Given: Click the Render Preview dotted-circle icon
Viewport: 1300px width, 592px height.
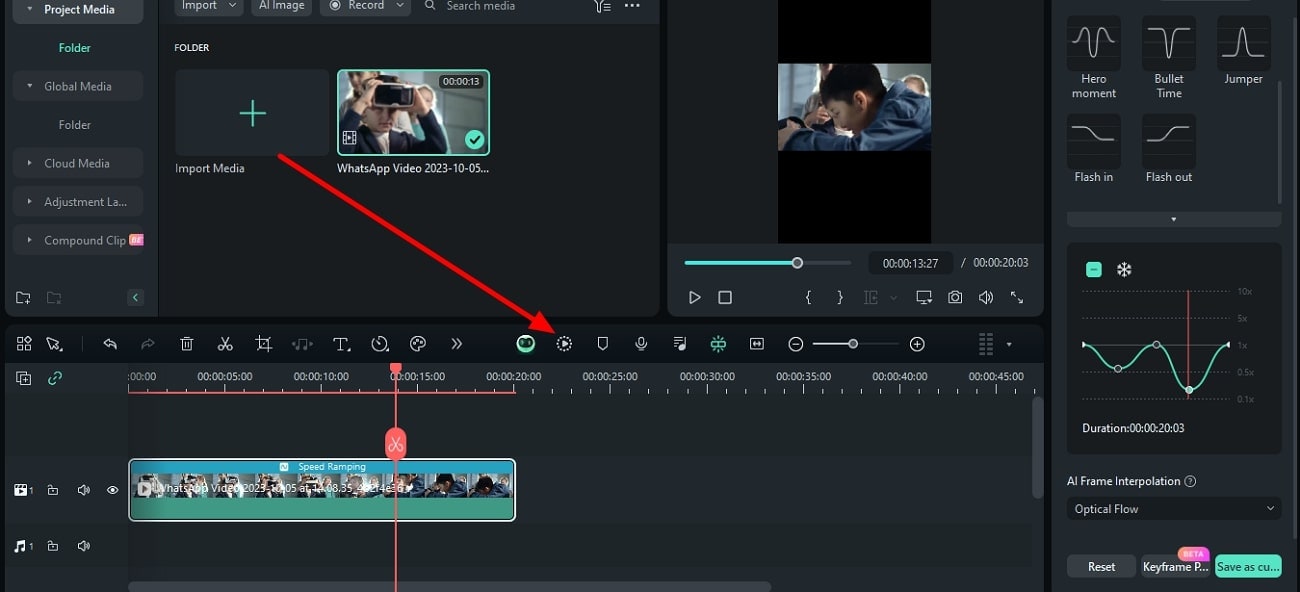Looking at the screenshot, I should [x=564, y=344].
